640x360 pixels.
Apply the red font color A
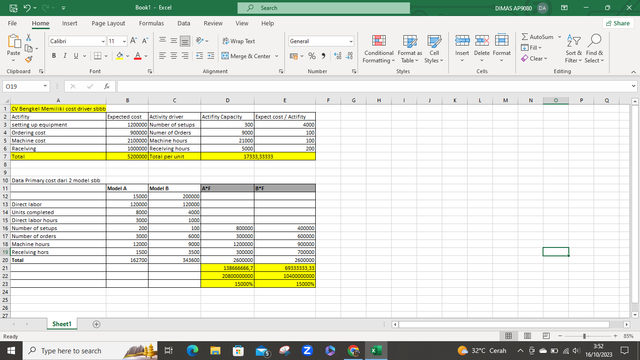138,56
